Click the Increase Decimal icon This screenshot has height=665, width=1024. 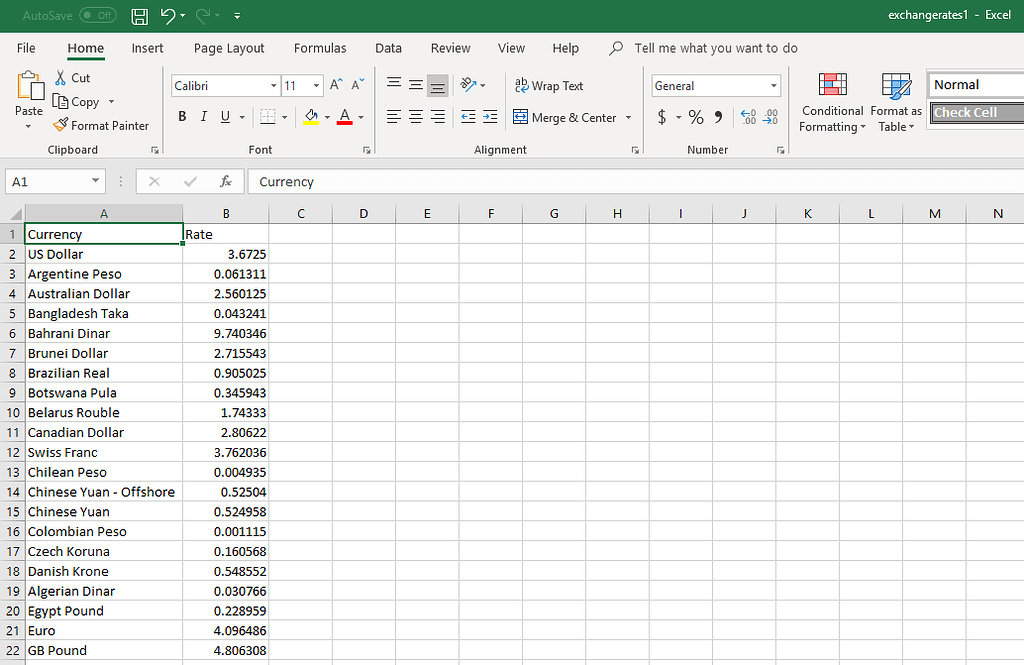tap(746, 117)
